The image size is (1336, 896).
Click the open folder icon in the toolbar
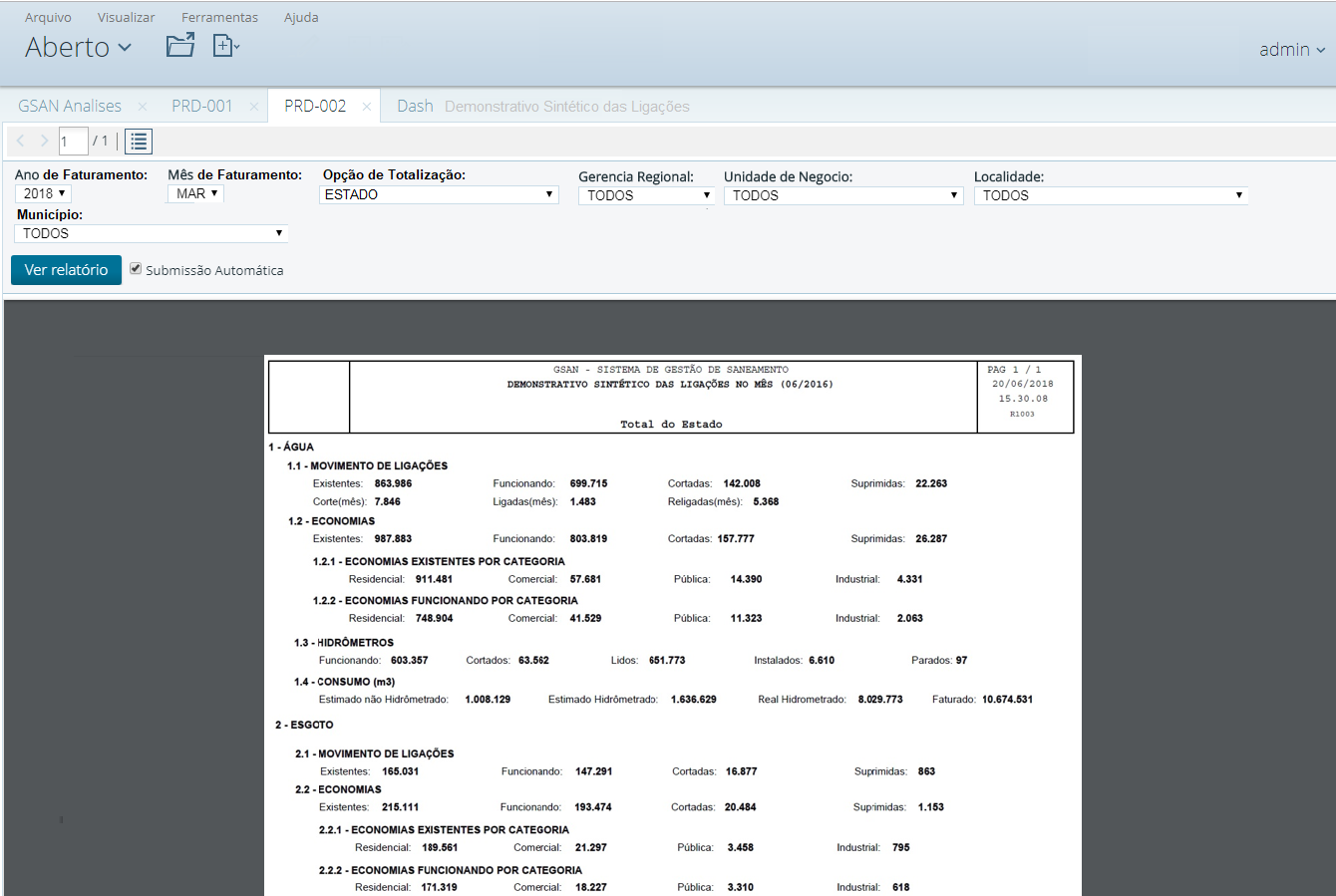pyautogui.click(x=179, y=45)
